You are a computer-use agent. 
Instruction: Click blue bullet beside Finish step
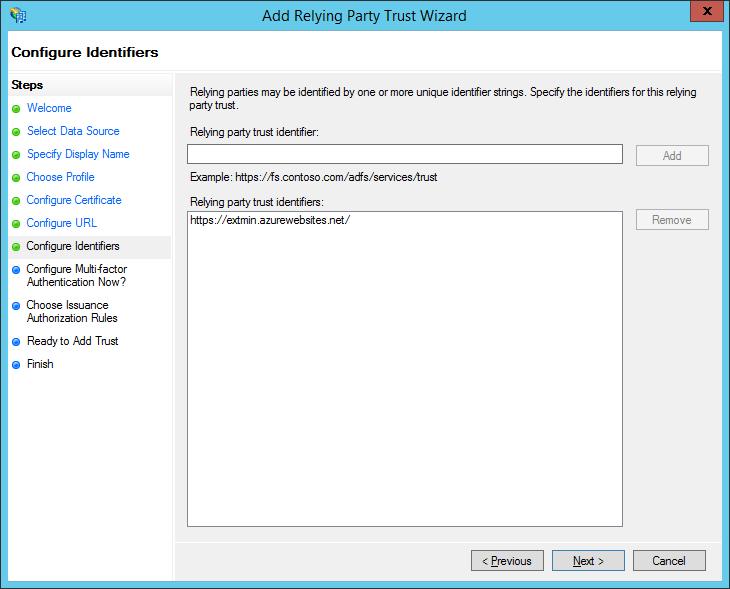click(16, 365)
